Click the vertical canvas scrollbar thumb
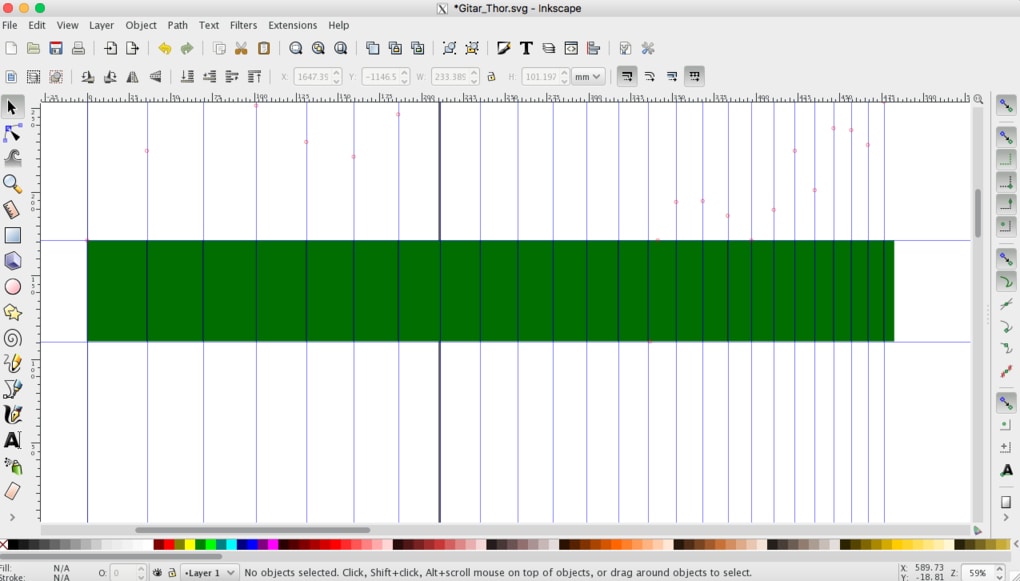 pos(978,213)
